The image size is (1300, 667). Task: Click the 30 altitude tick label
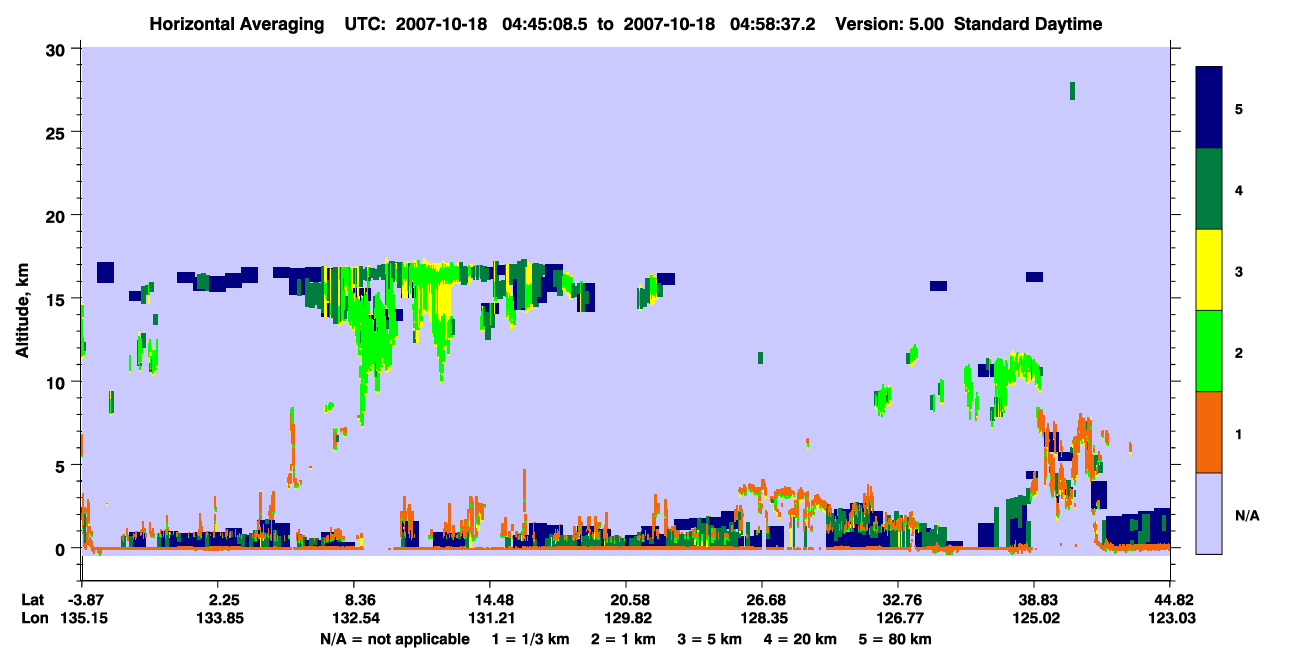58,49
